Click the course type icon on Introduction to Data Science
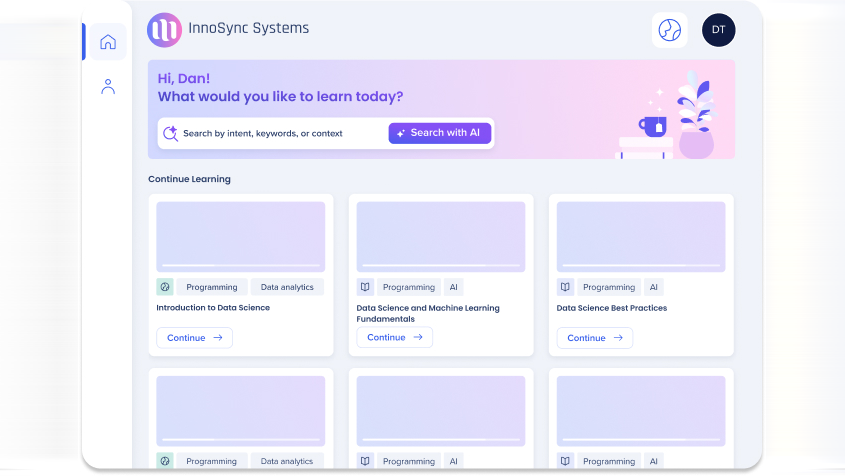 (x=165, y=287)
